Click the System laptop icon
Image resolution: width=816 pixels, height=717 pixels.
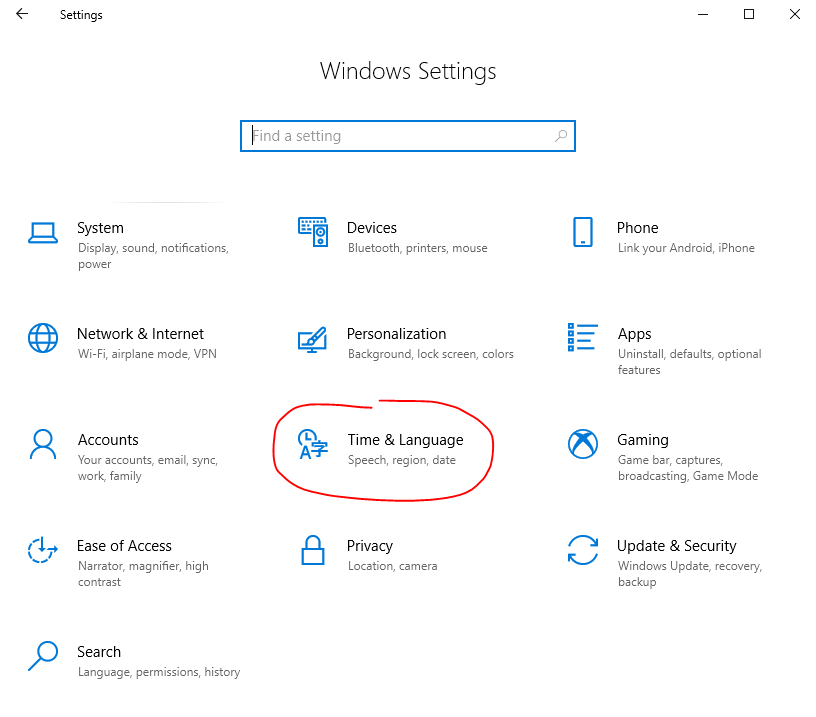[43, 233]
